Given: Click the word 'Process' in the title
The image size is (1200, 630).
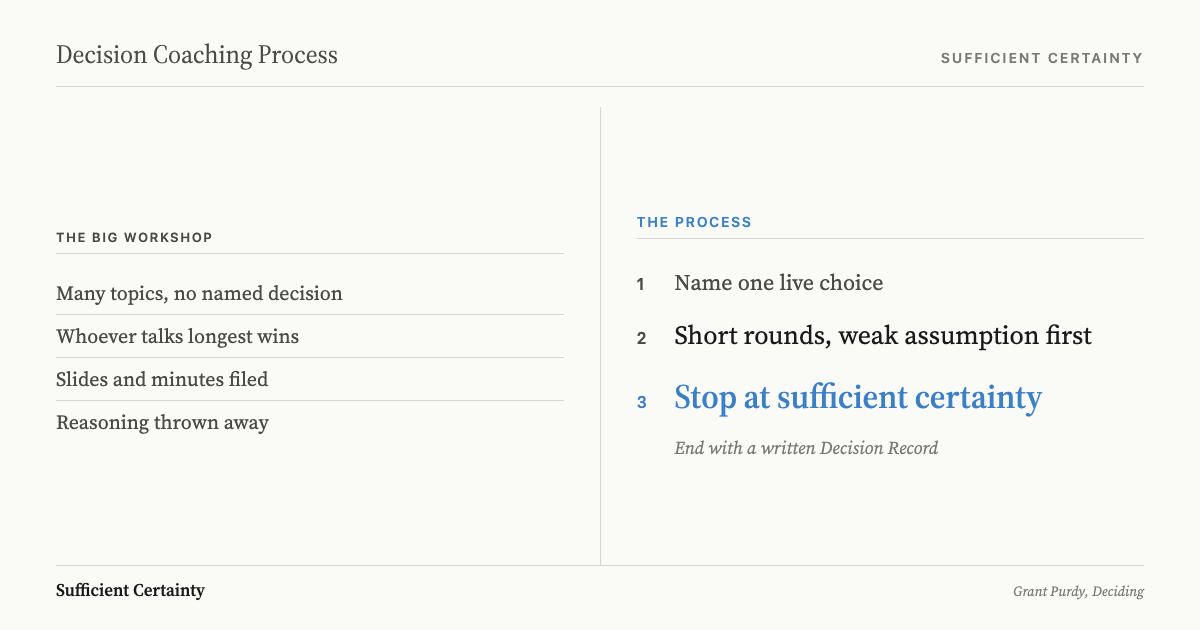Looking at the screenshot, I should coord(298,55).
